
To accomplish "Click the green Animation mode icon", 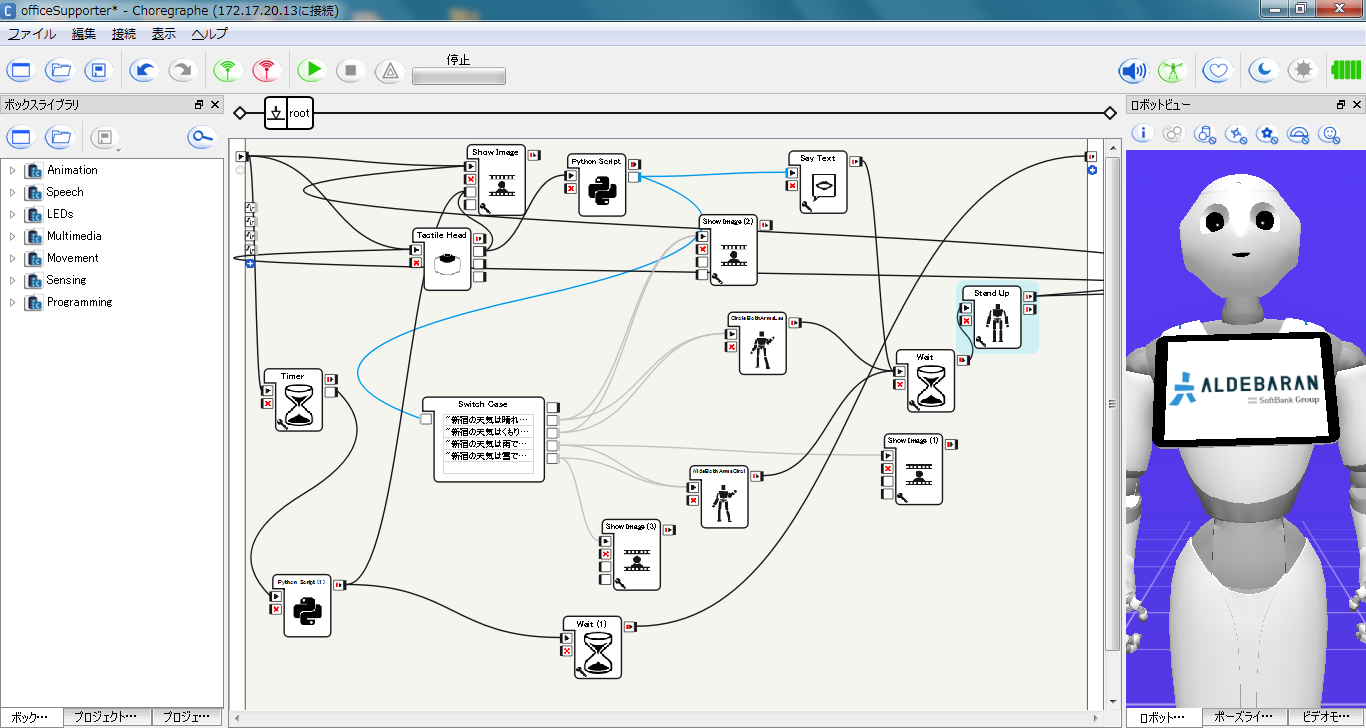I will 1170,71.
